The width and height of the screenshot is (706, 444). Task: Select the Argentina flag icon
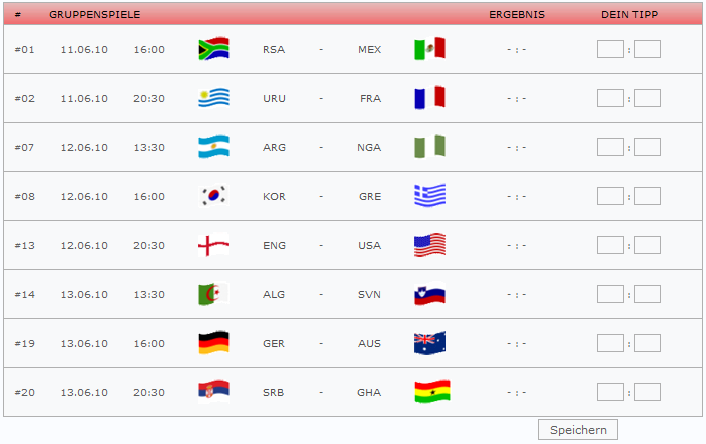214,147
